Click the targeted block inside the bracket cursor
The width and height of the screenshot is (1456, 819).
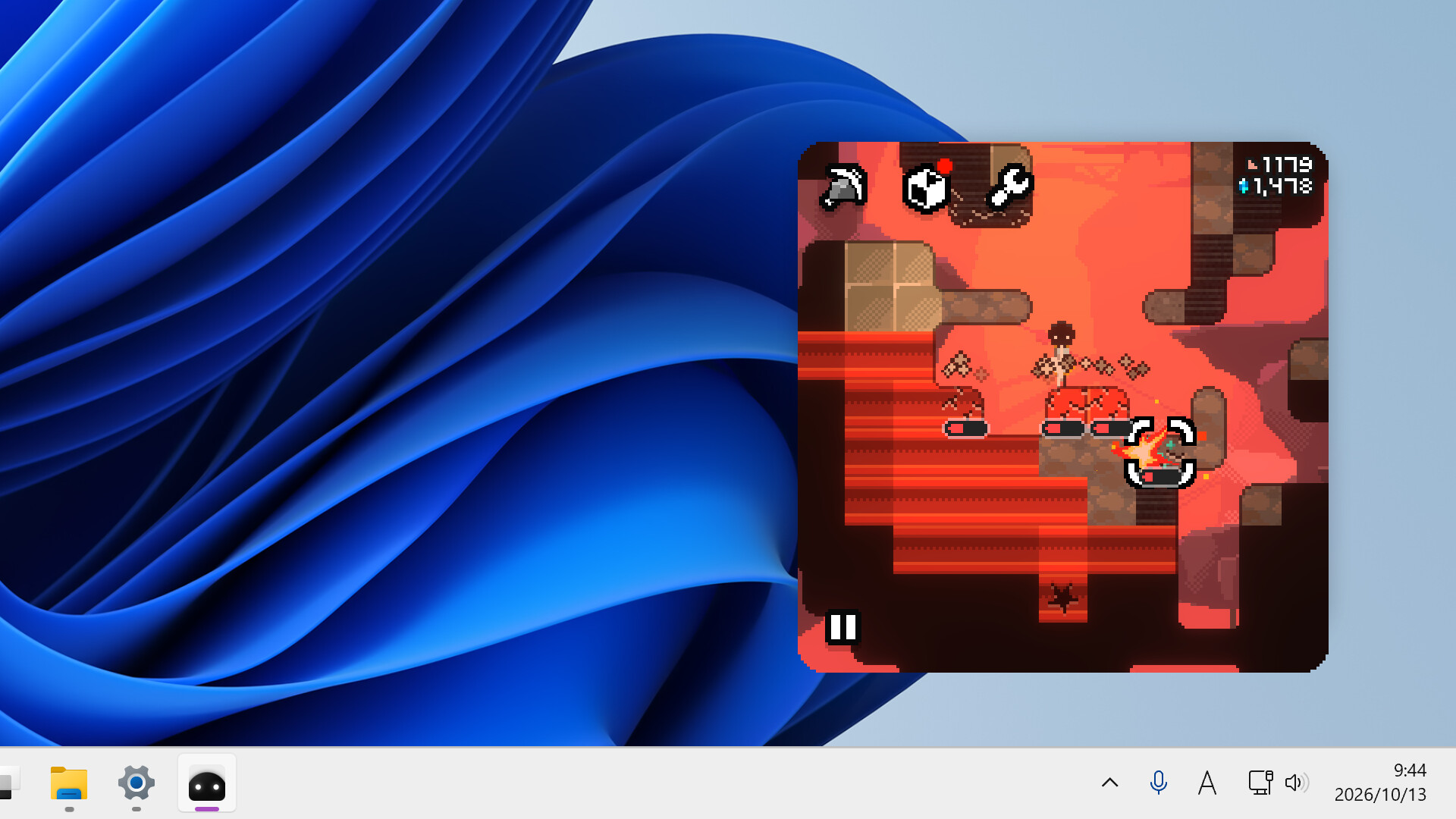pos(1160,453)
